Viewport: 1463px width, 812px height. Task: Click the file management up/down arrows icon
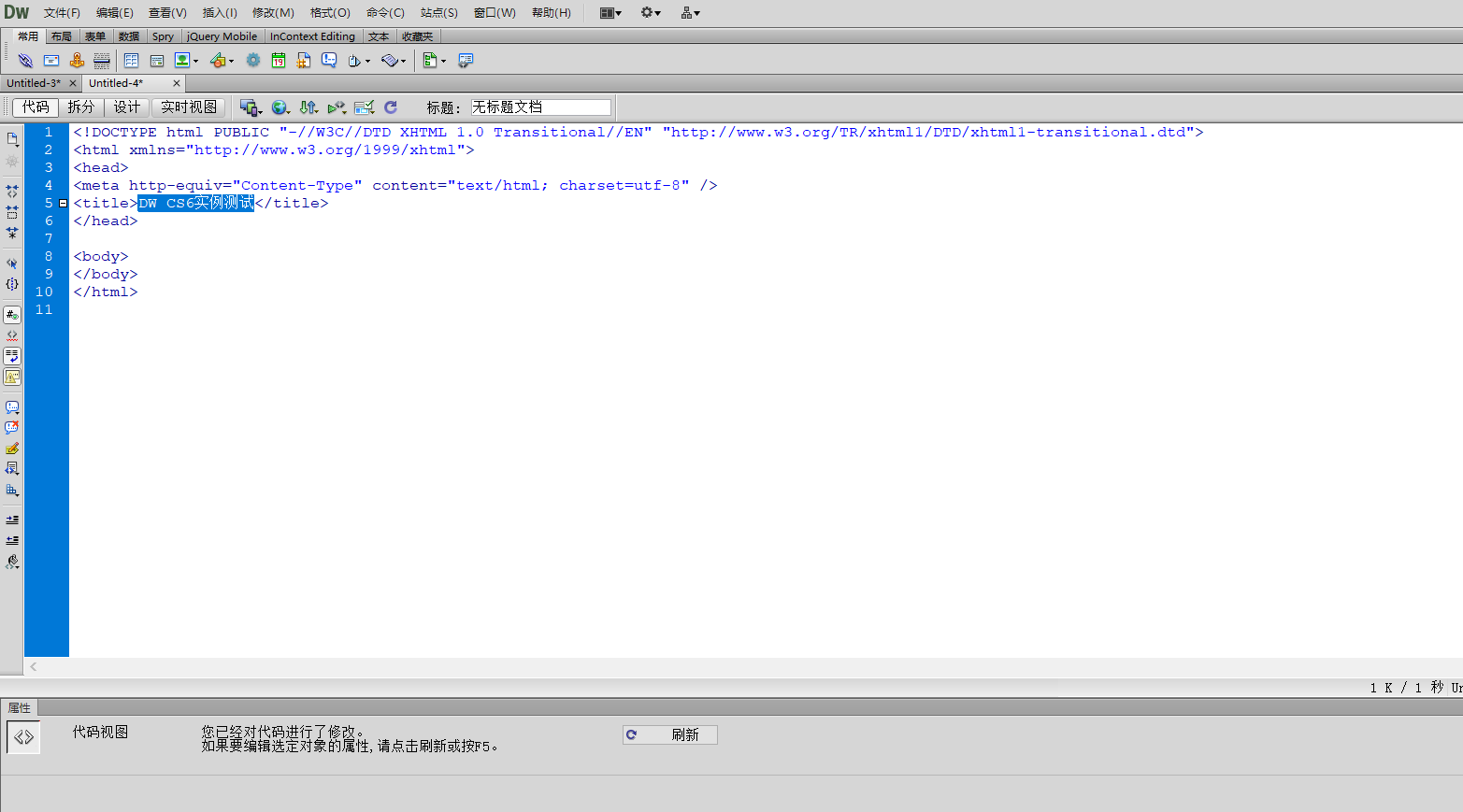pyautogui.click(x=308, y=107)
